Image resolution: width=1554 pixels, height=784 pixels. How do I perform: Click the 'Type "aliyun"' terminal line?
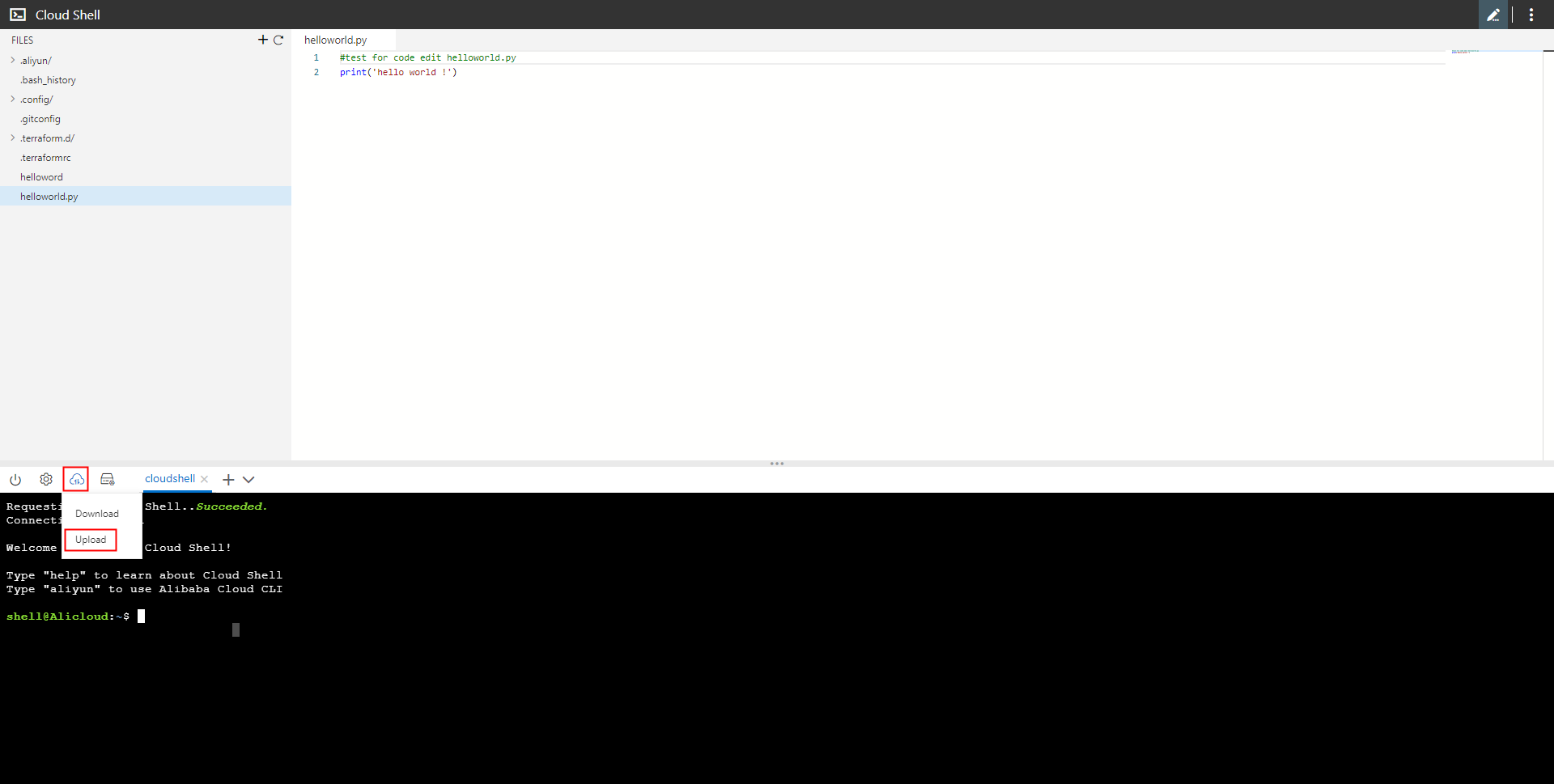pyautogui.click(x=144, y=589)
